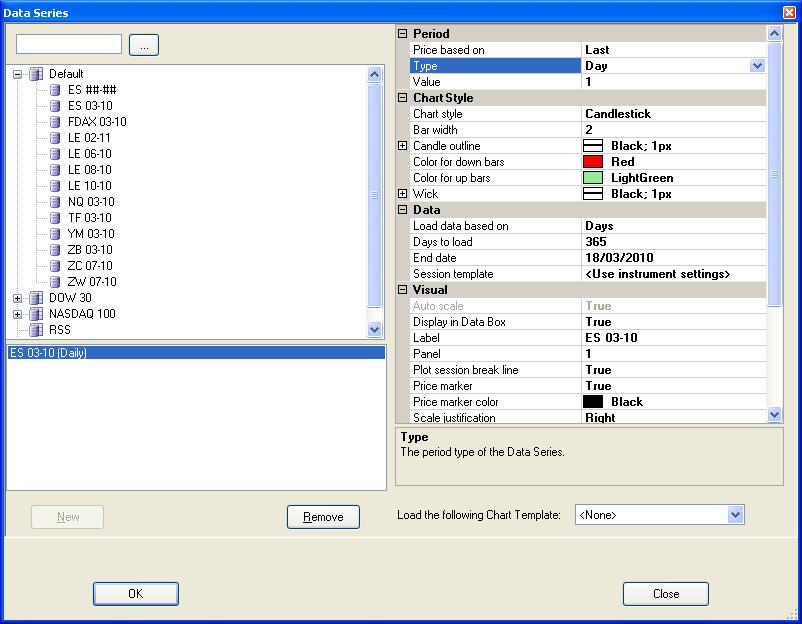Image resolution: width=802 pixels, height=624 pixels.
Task: Click the instrument icon beside LE 06-10
Action: pos(55,154)
